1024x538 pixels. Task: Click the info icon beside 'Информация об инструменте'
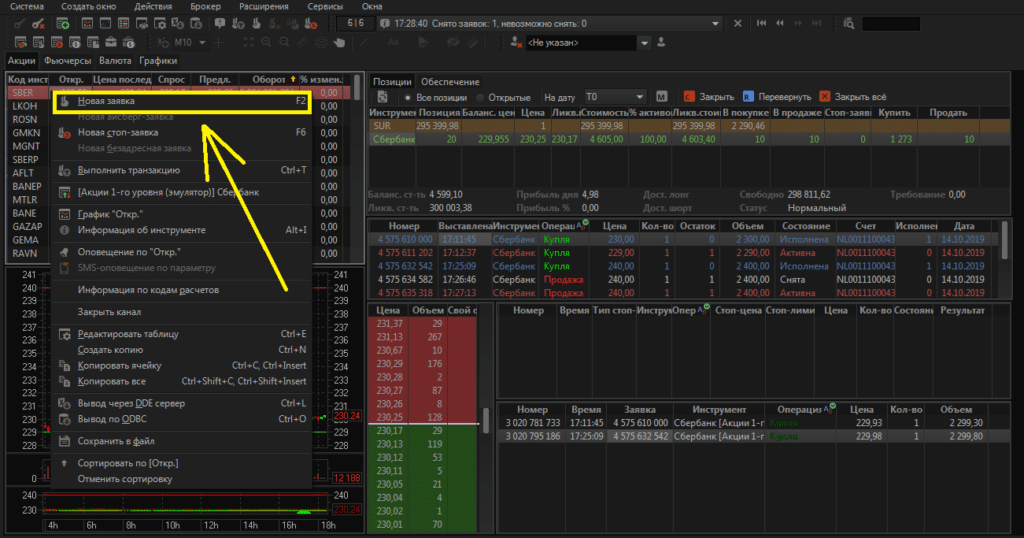click(x=64, y=230)
